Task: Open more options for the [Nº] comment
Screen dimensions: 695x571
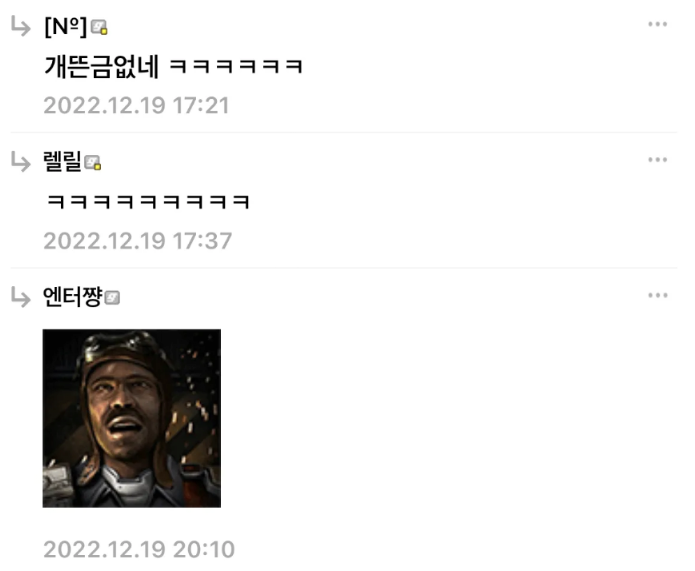Action: click(x=657, y=24)
